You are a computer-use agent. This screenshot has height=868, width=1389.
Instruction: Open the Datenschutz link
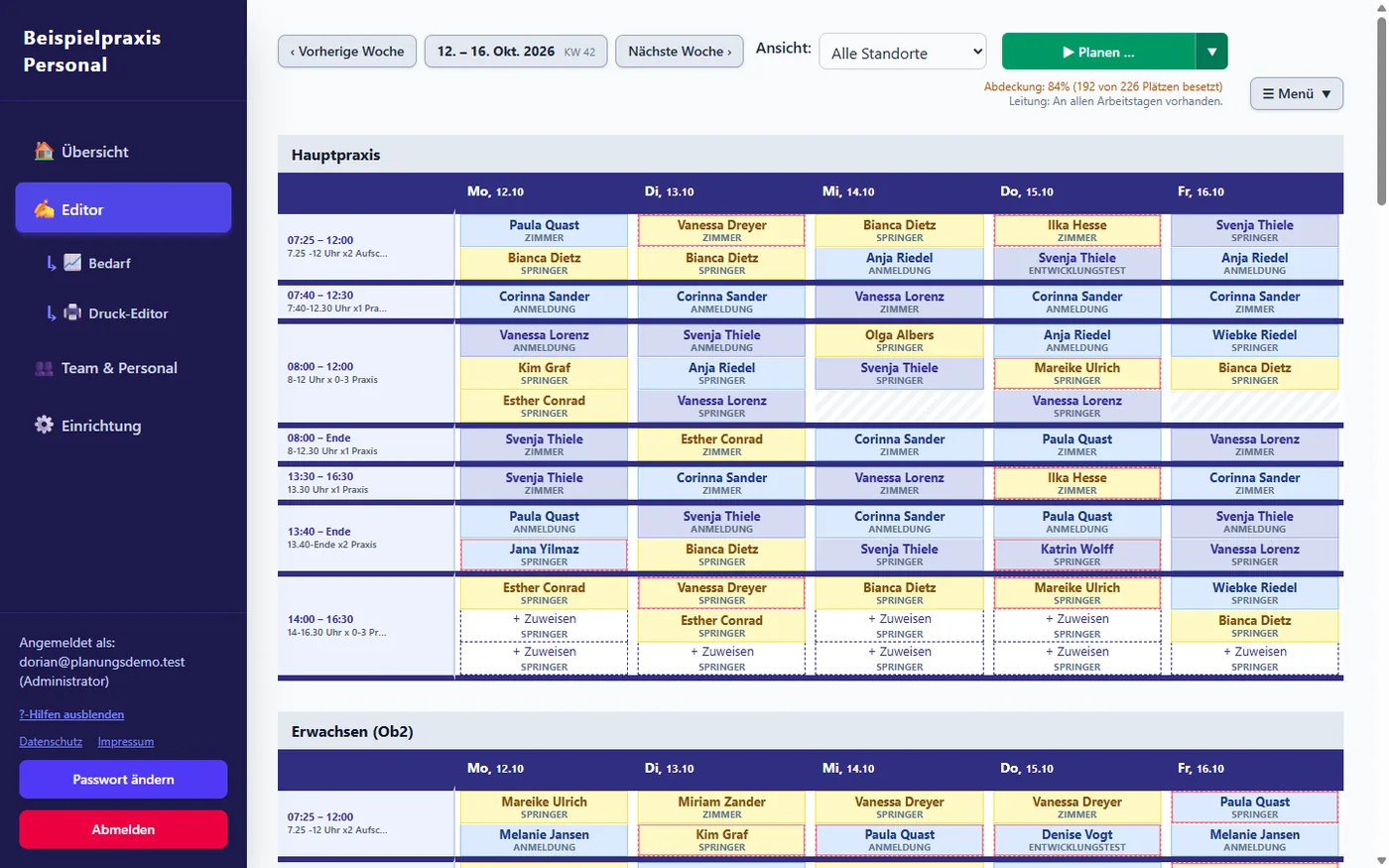click(51, 742)
